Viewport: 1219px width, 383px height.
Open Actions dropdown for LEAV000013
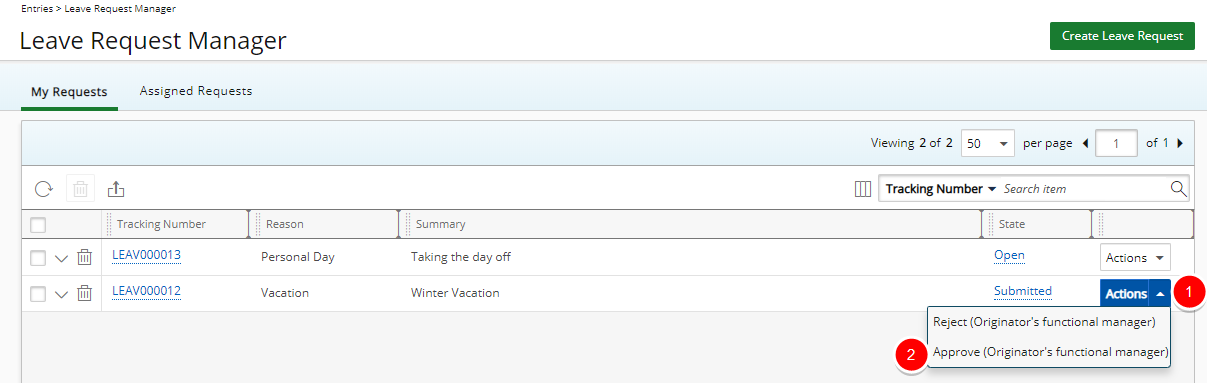click(1135, 258)
